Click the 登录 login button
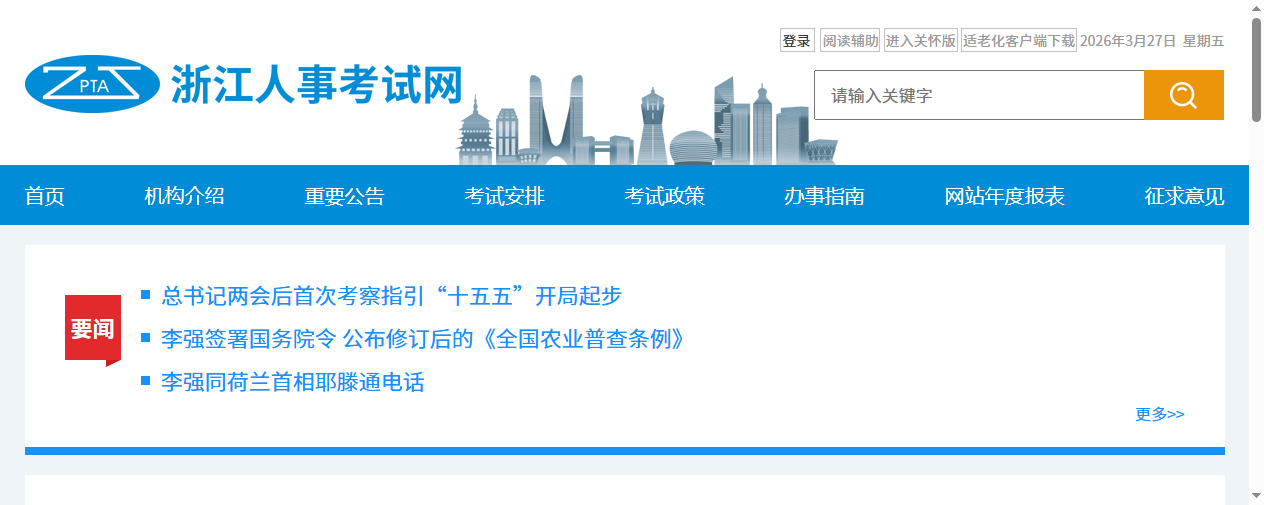1264x505 pixels. [797, 41]
